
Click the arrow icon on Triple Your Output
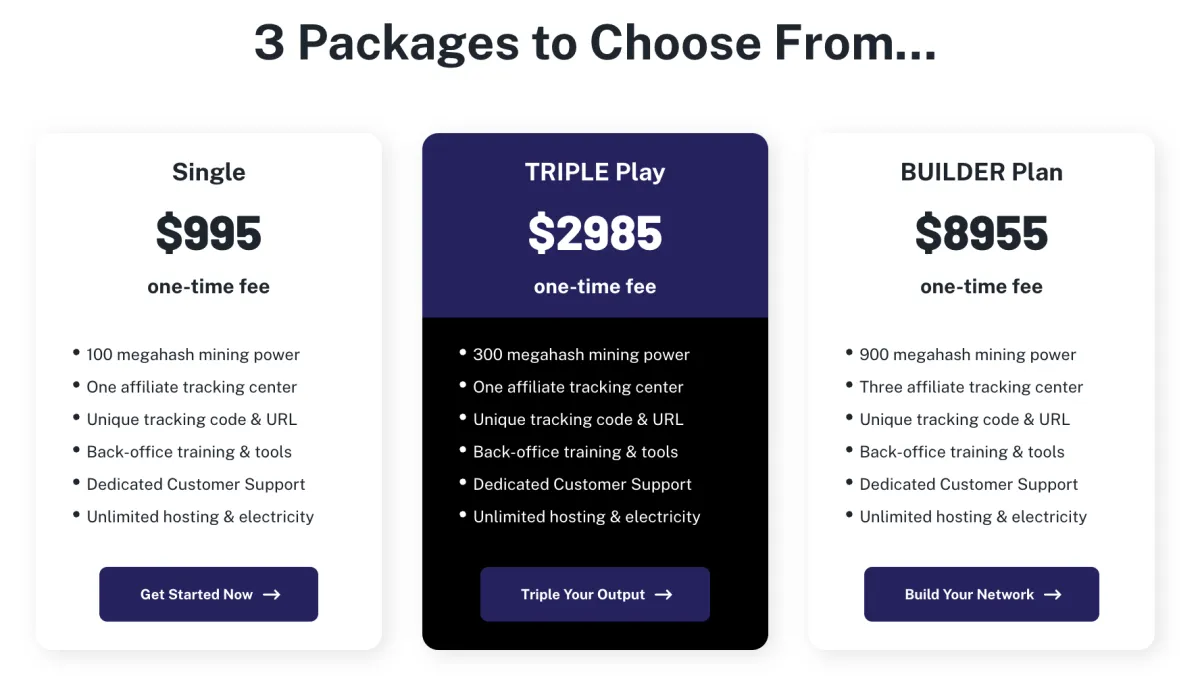[664, 594]
